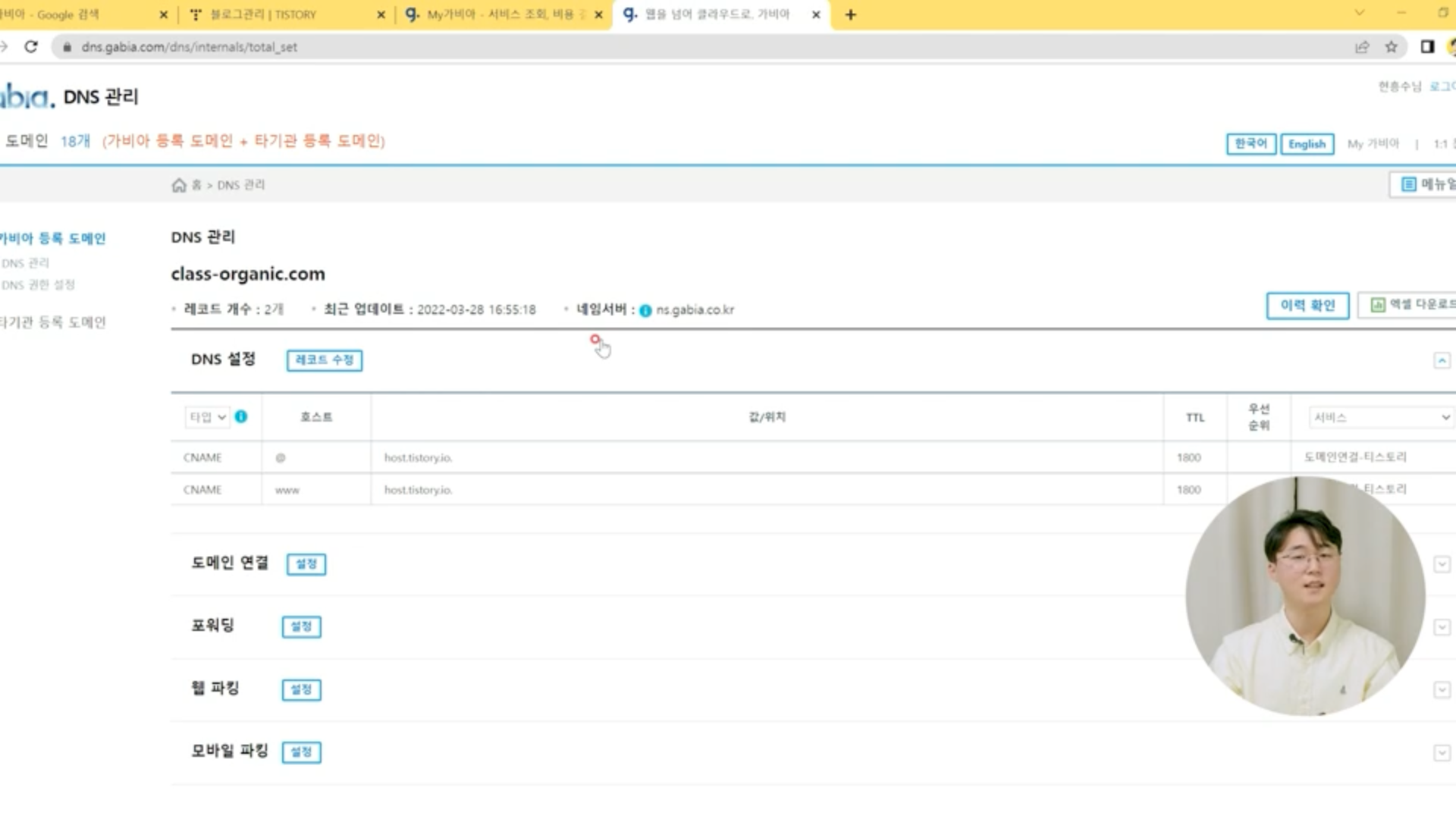Screen dimensions: 1456x819
Task: Click the share page icon in address bar
Action: point(1362,47)
